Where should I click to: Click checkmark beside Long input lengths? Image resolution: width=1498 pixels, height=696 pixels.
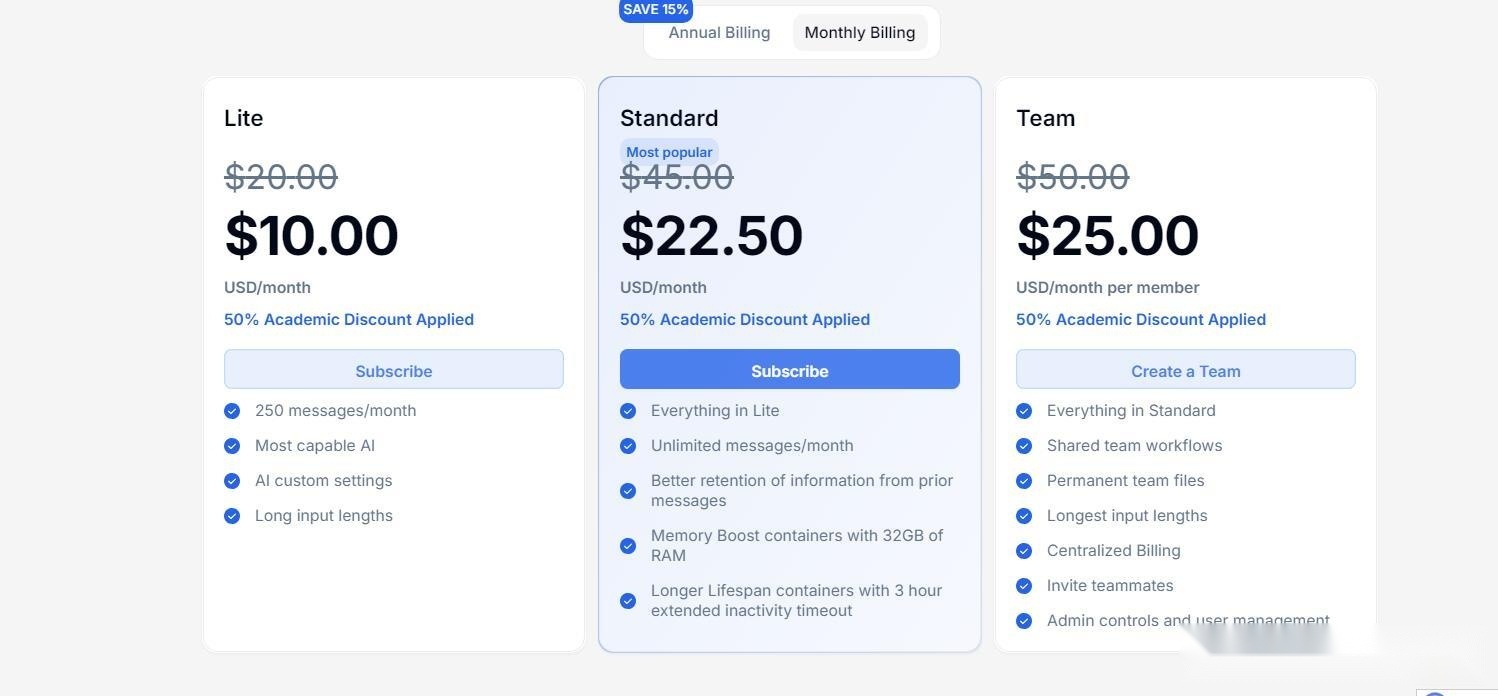coord(232,516)
